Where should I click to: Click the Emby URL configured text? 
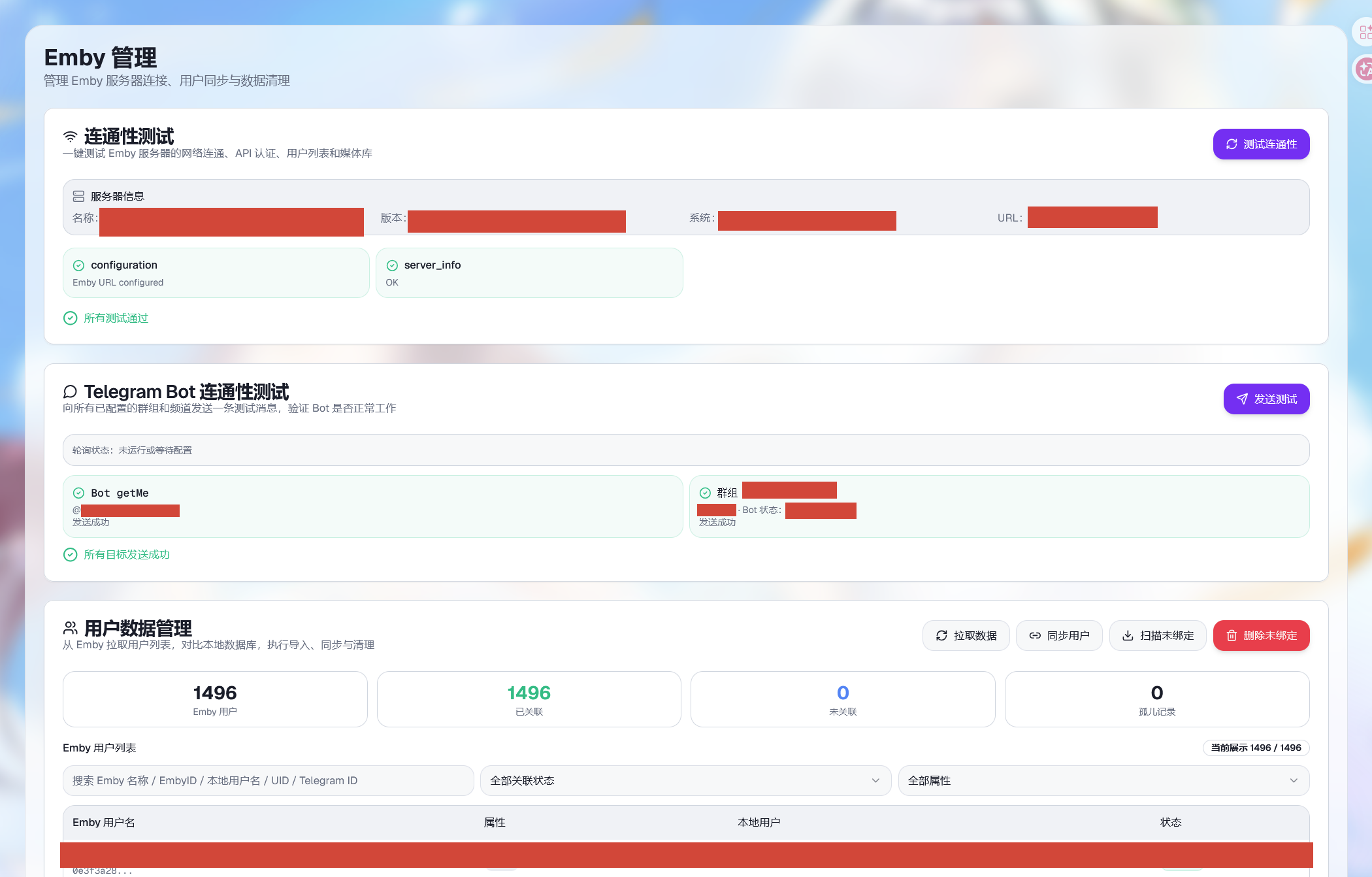(118, 282)
